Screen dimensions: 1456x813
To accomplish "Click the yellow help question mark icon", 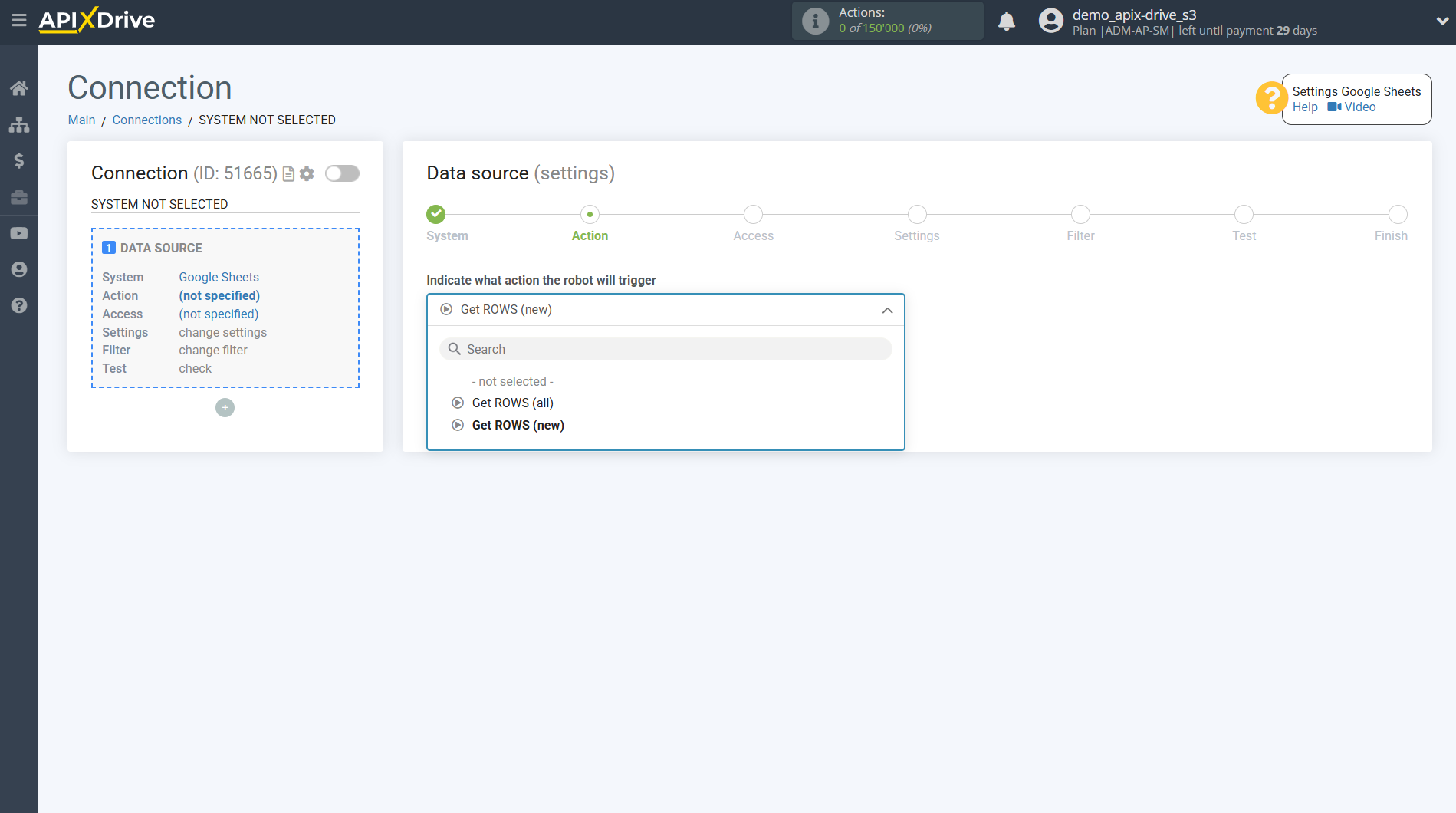I will click(x=1270, y=98).
